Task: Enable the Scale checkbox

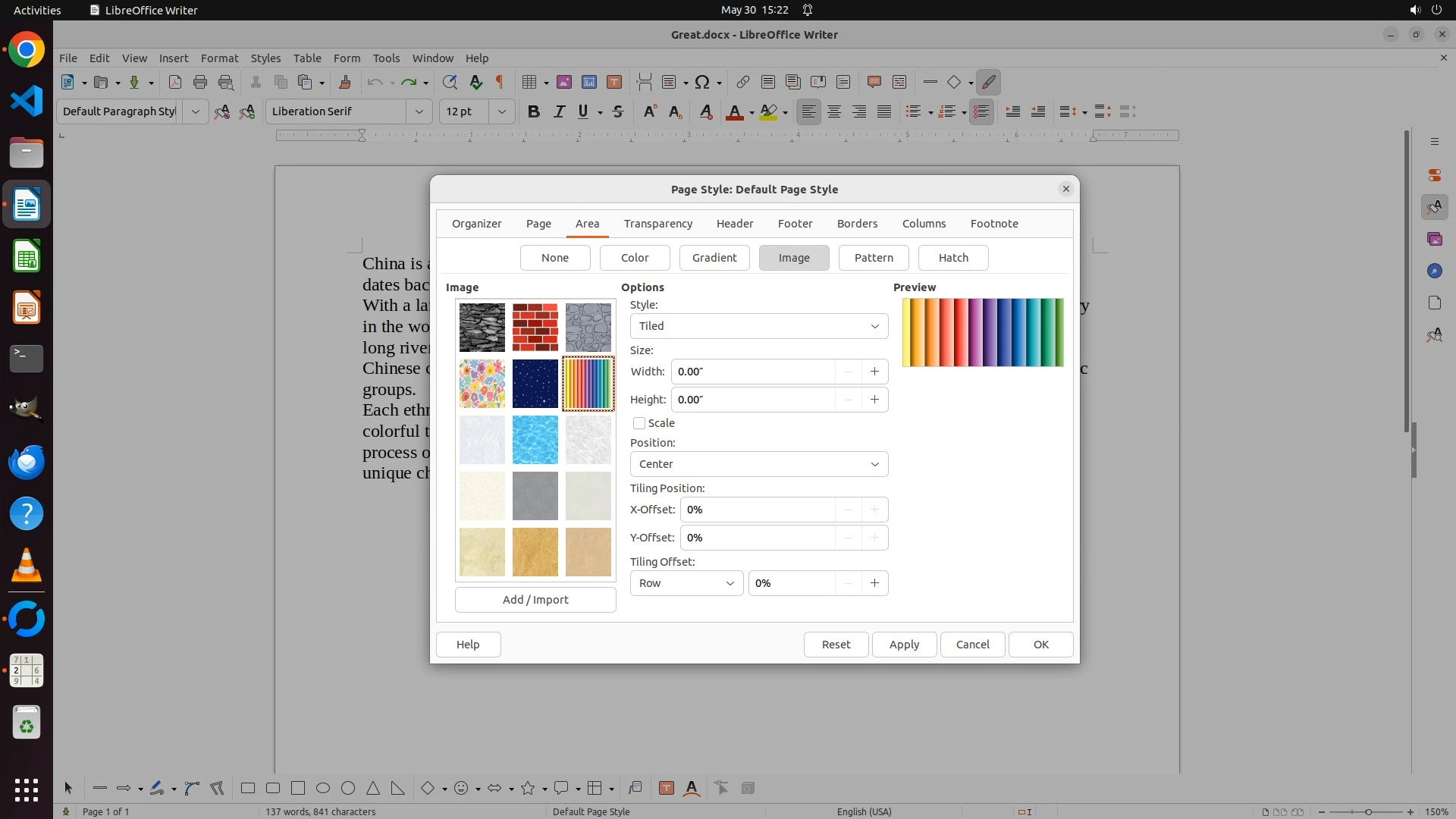Action: 639,423
